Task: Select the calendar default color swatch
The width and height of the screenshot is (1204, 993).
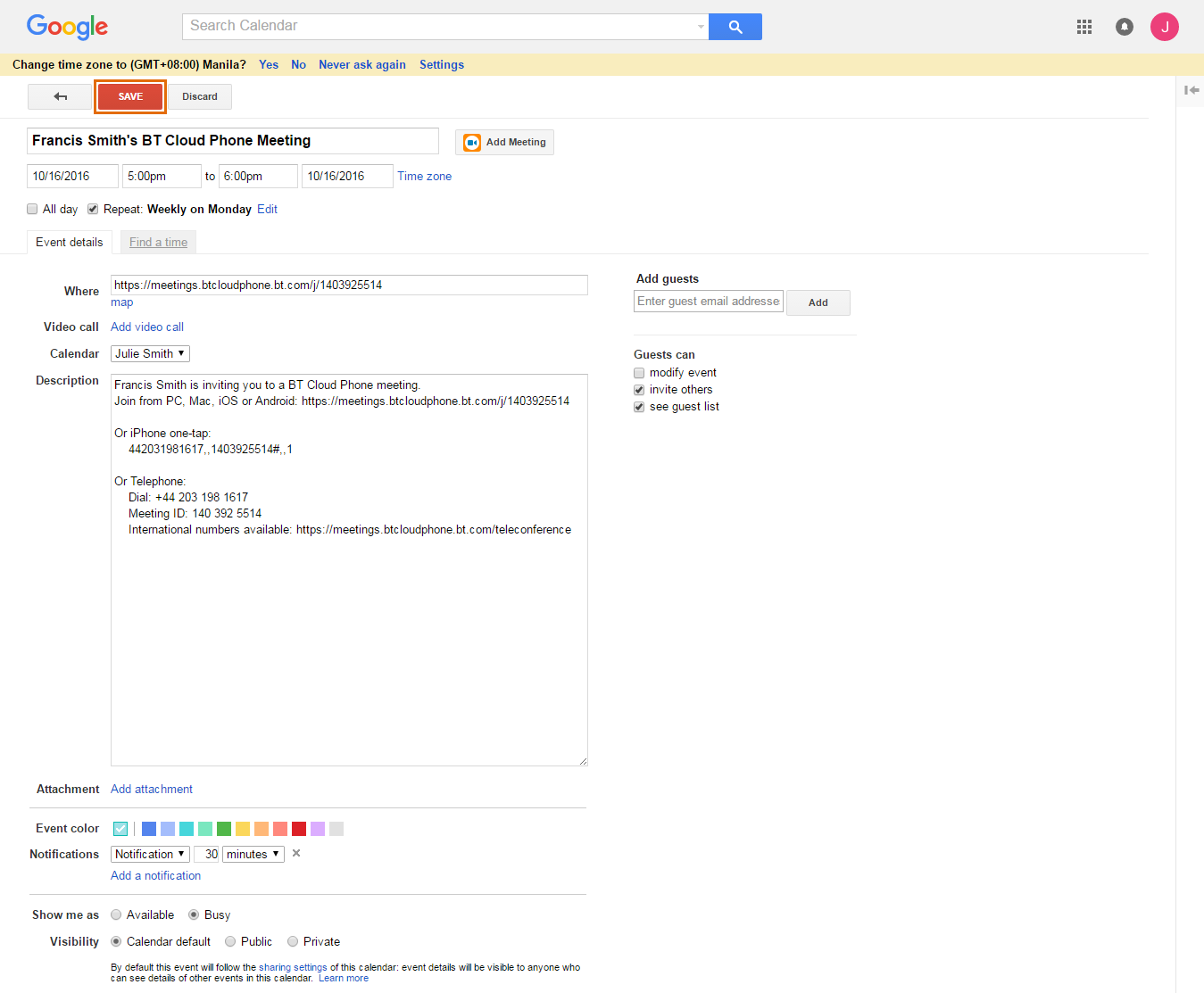Action: pyautogui.click(x=120, y=829)
